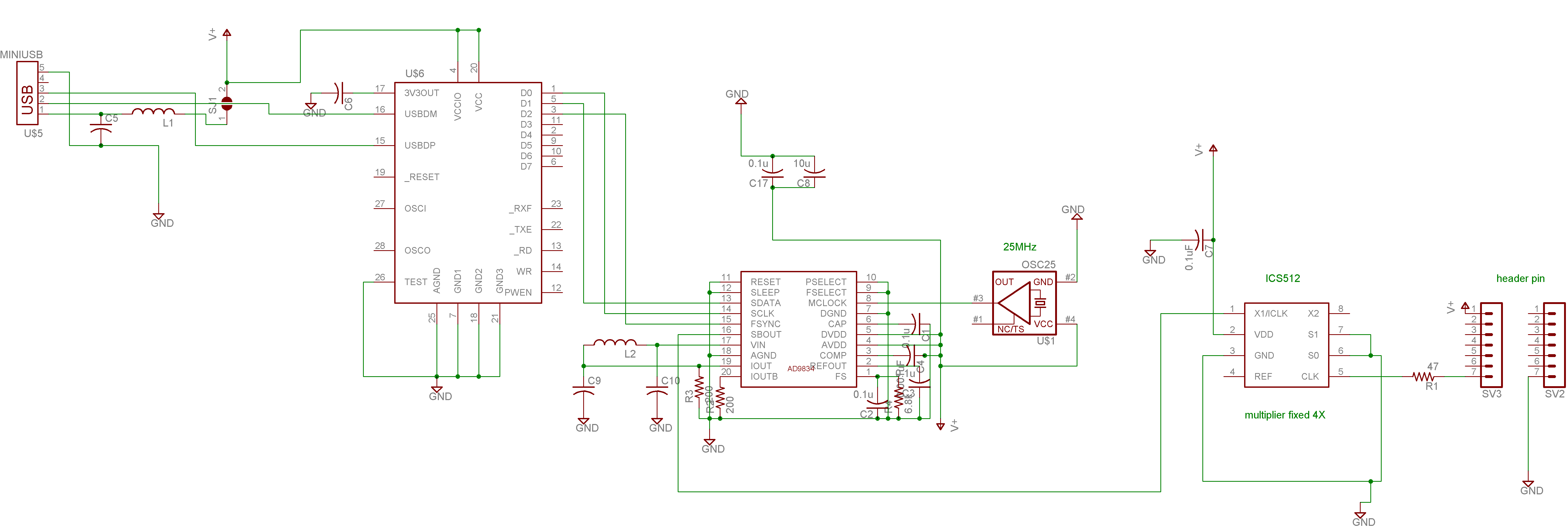This screenshot has width=1568, height=529.
Task: Click the R1 47 ohm resistor symbol
Action: (1423, 377)
